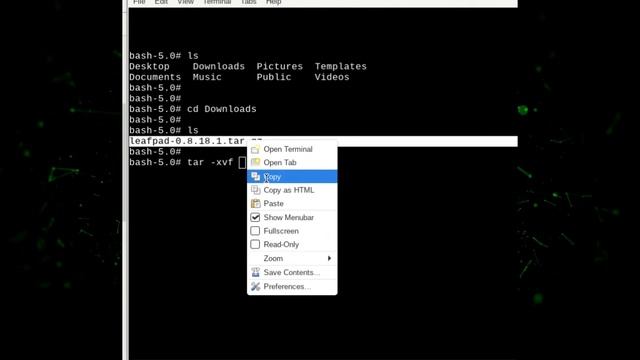Click the Documents directory name
Image resolution: width=640 pixels, height=360 pixels.
155,77
